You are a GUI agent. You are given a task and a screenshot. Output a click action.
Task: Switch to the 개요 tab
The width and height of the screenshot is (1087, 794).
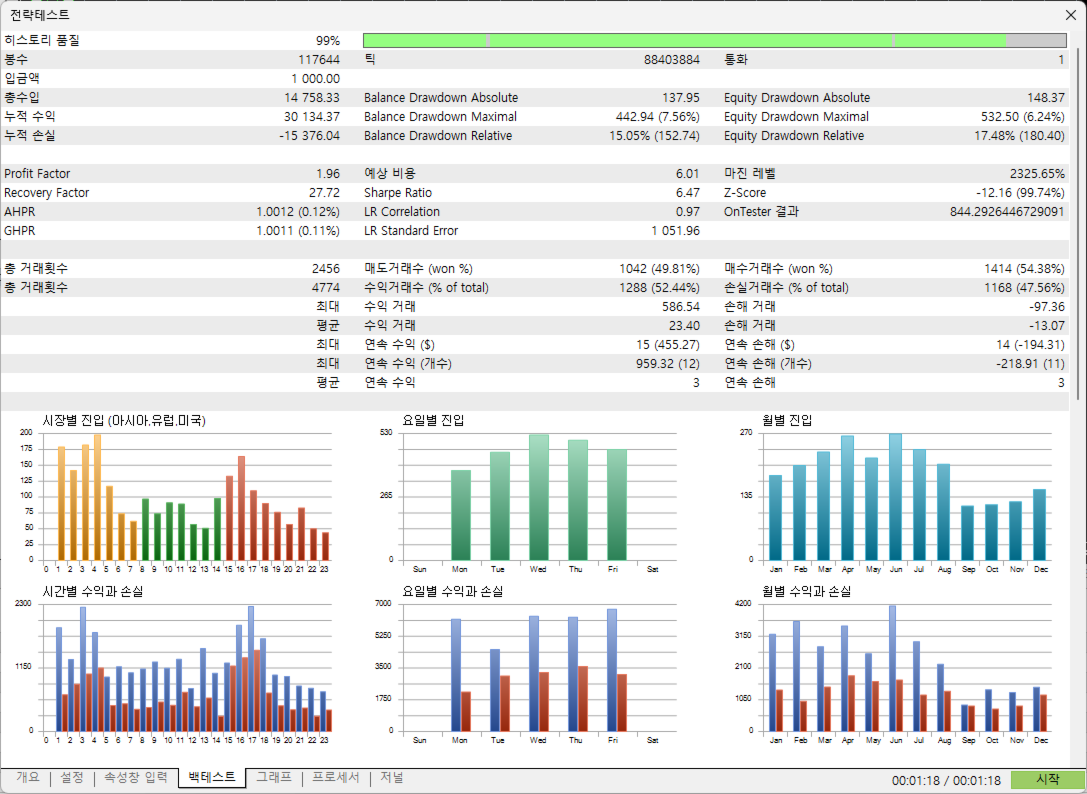pyautogui.click(x=28, y=777)
